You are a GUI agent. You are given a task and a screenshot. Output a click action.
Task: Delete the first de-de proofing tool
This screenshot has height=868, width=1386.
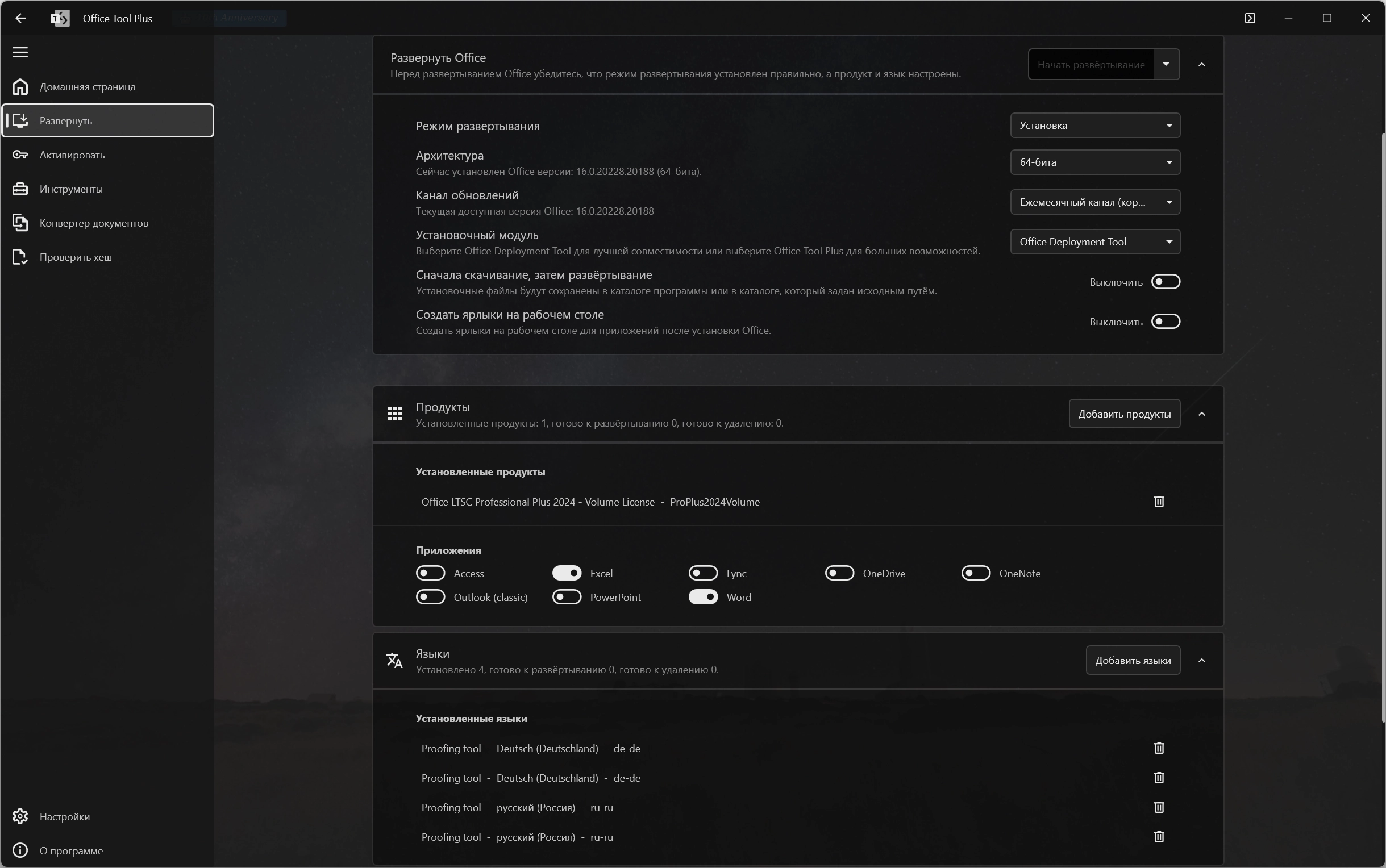coord(1159,748)
